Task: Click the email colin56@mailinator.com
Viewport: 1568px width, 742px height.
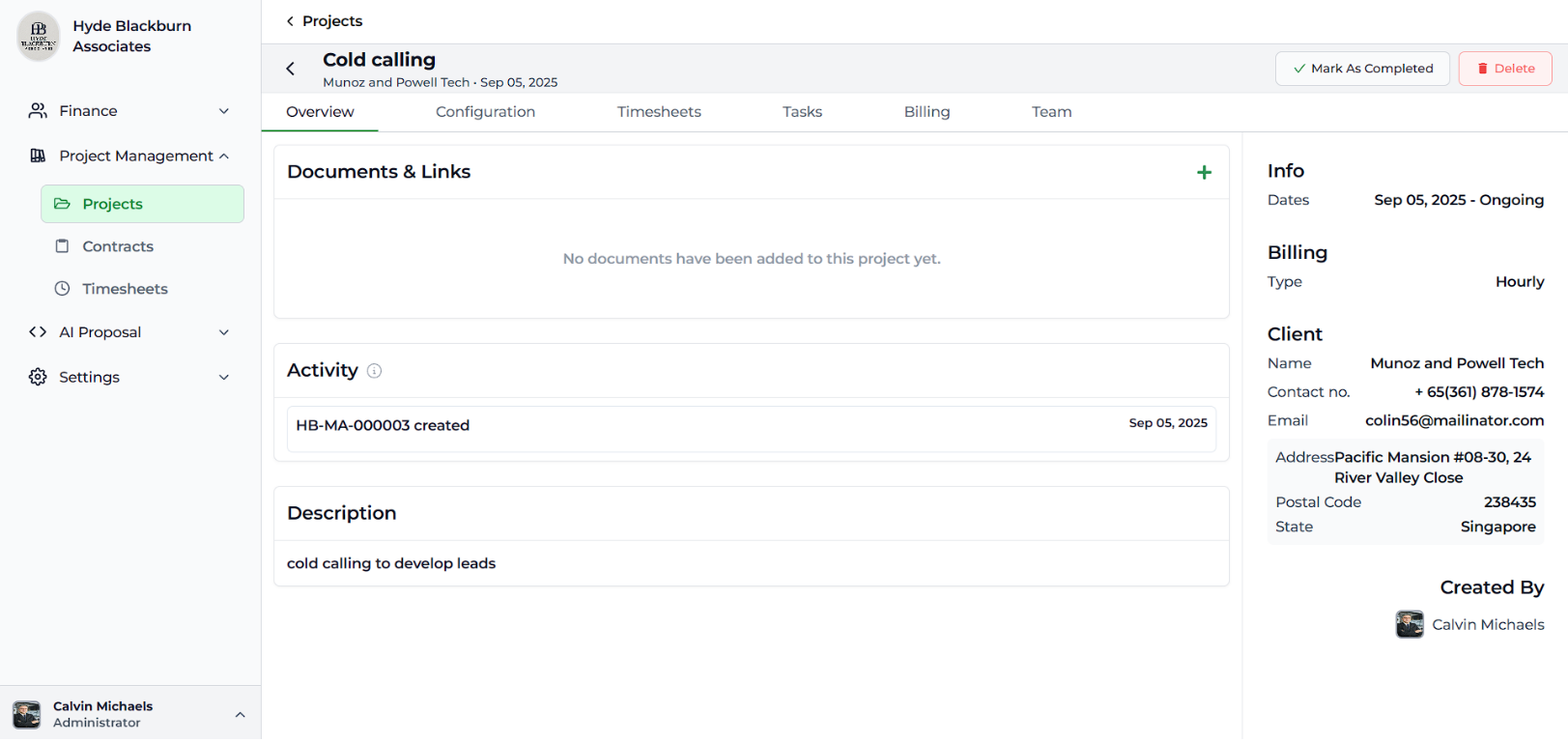Action: (x=1454, y=420)
